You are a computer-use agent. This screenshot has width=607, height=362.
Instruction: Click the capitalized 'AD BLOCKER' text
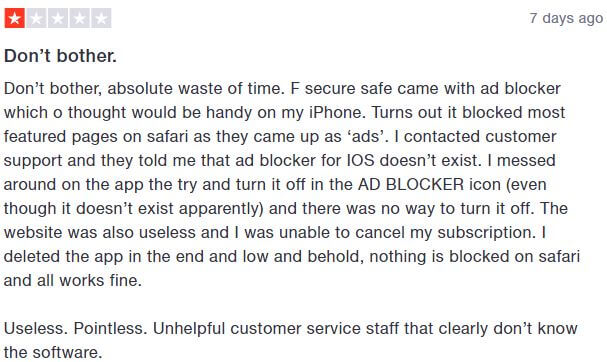[x=411, y=185]
